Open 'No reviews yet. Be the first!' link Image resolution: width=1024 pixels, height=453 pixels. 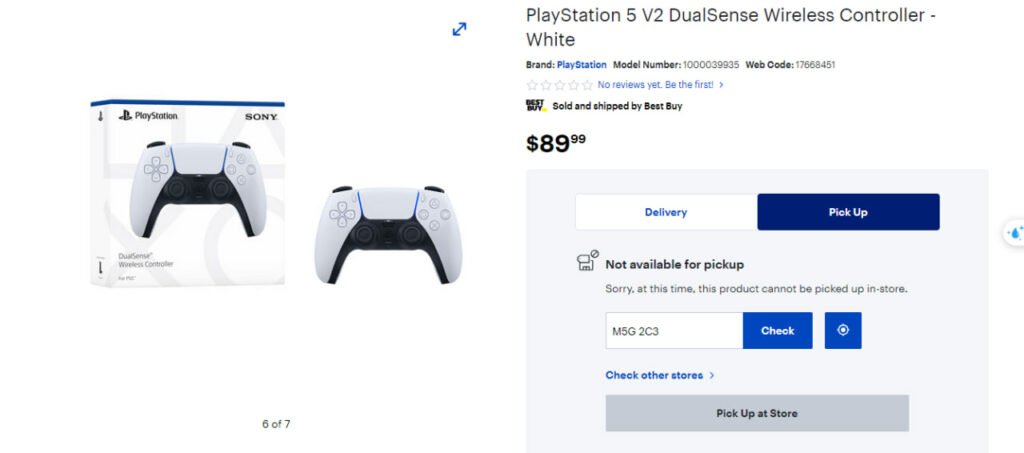coord(655,85)
